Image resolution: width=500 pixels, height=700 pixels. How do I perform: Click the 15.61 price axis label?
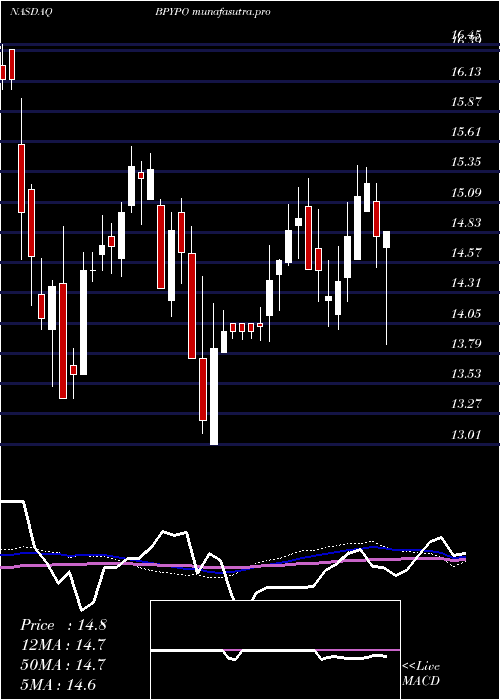tap(467, 132)
